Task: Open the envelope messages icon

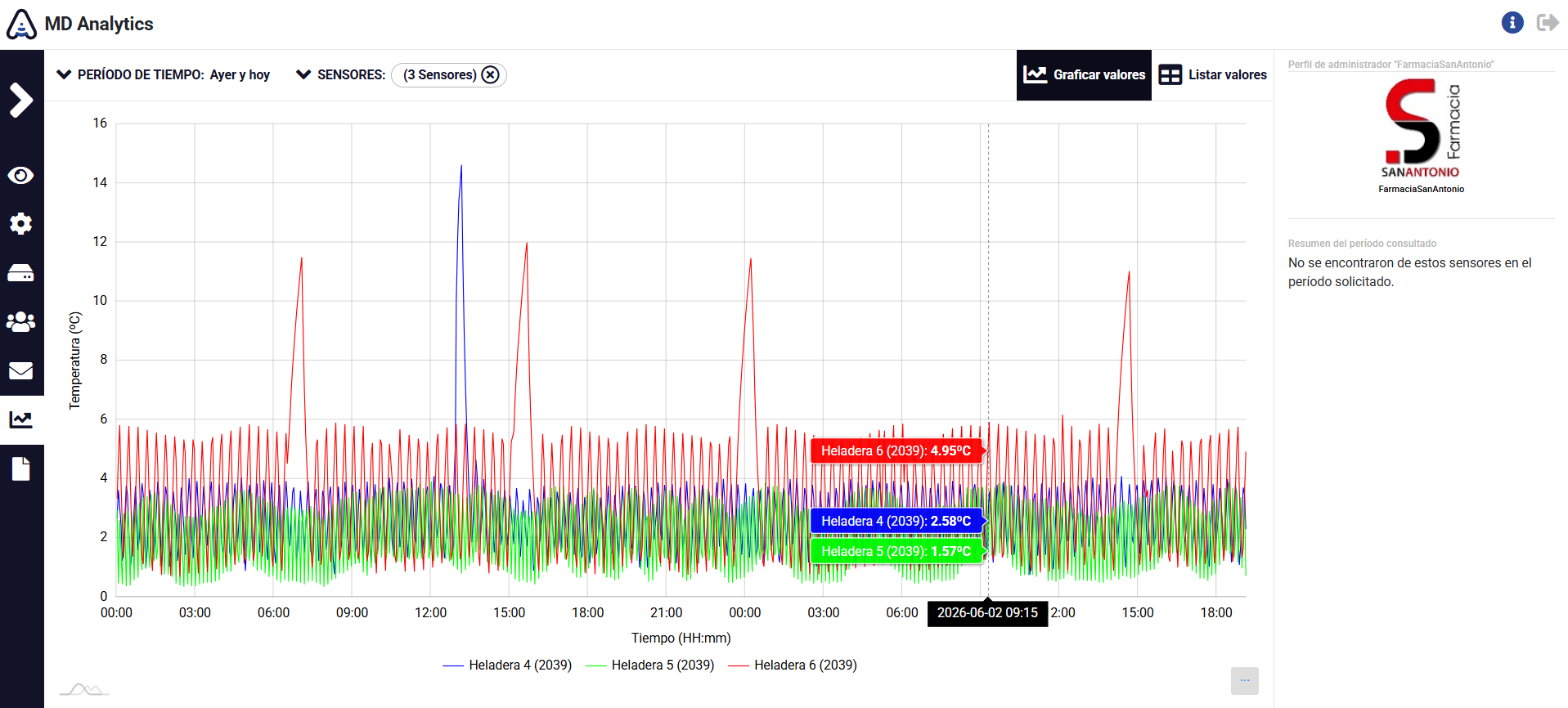Action: pos(21,371)
